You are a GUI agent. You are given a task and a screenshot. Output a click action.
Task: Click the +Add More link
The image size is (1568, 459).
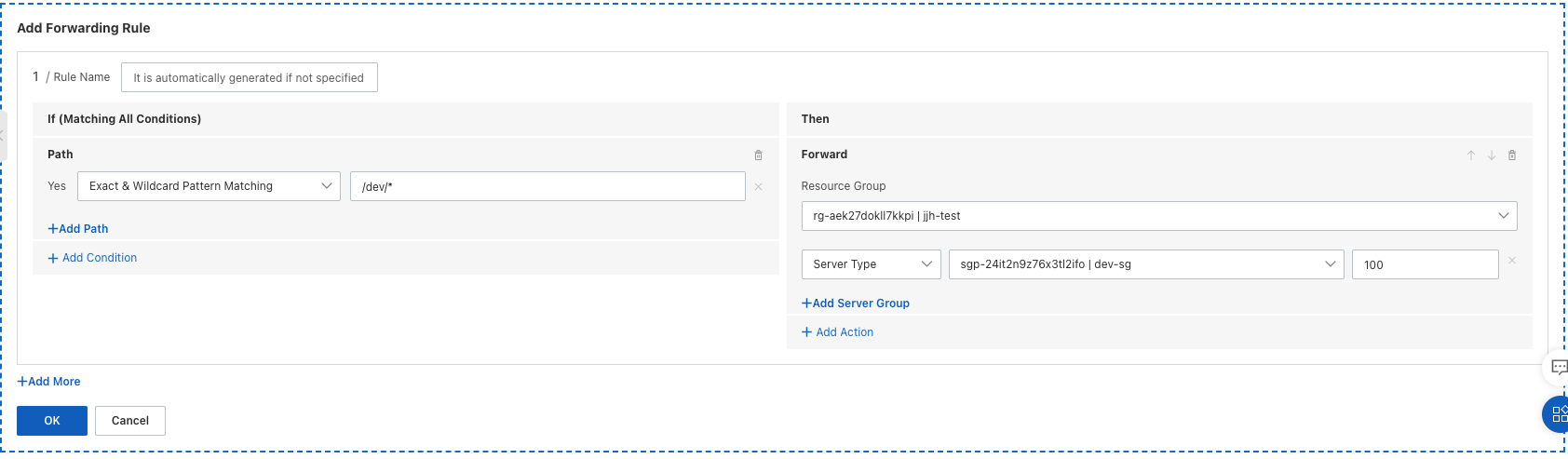[49, 382]
